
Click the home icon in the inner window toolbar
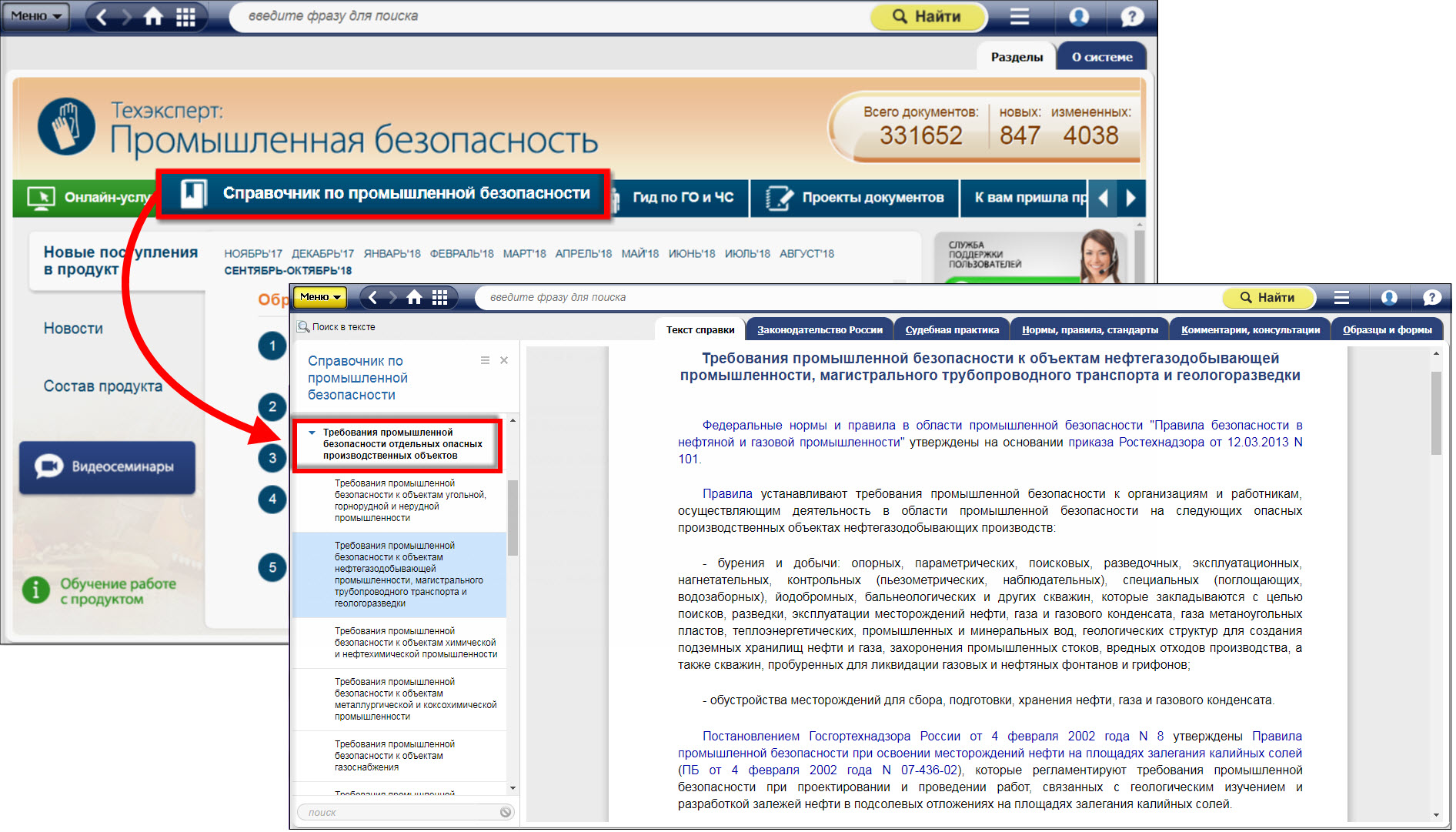[414, 298]
